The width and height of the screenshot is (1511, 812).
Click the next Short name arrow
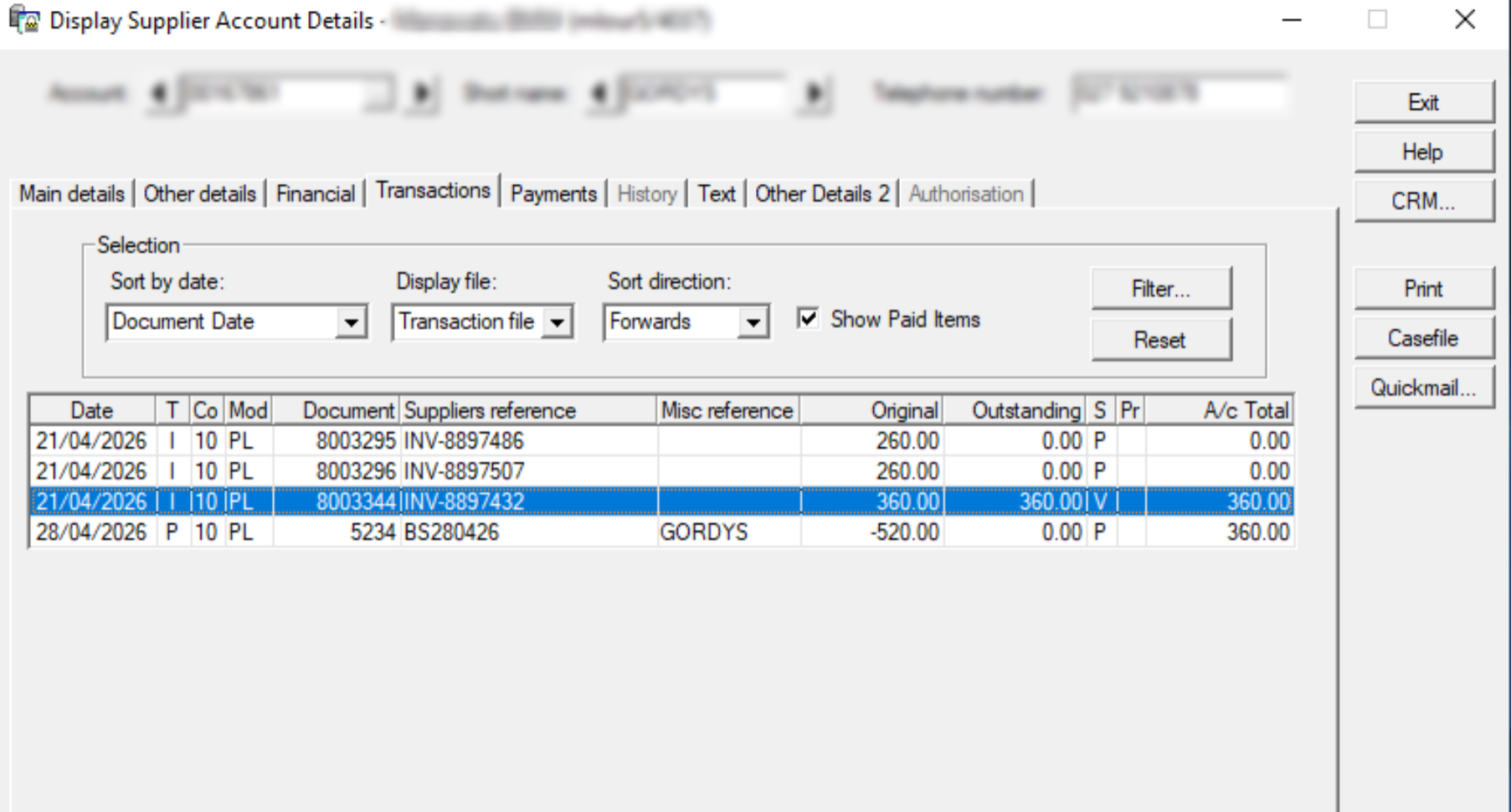coord(813,93)
